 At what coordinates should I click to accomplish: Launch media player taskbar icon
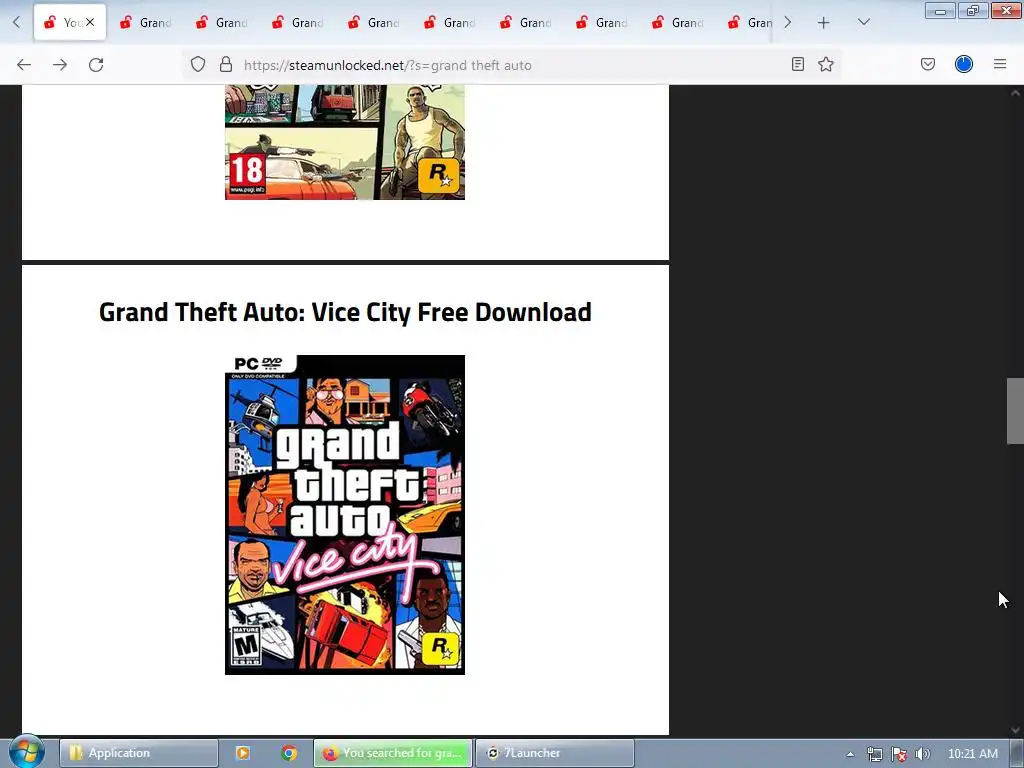[243, 753]
